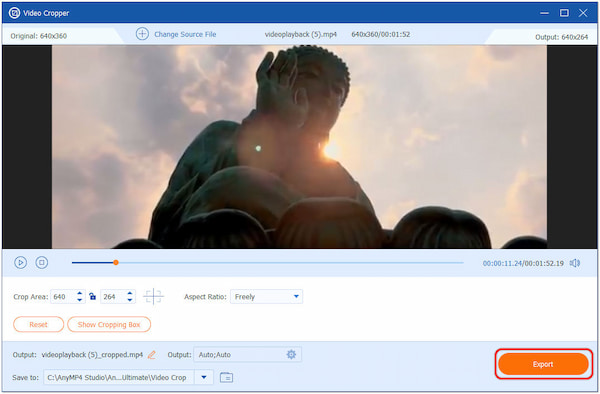The image size is (600, 394).
Task: Maximize the Video Cropper window
Action: pos(564,13)
